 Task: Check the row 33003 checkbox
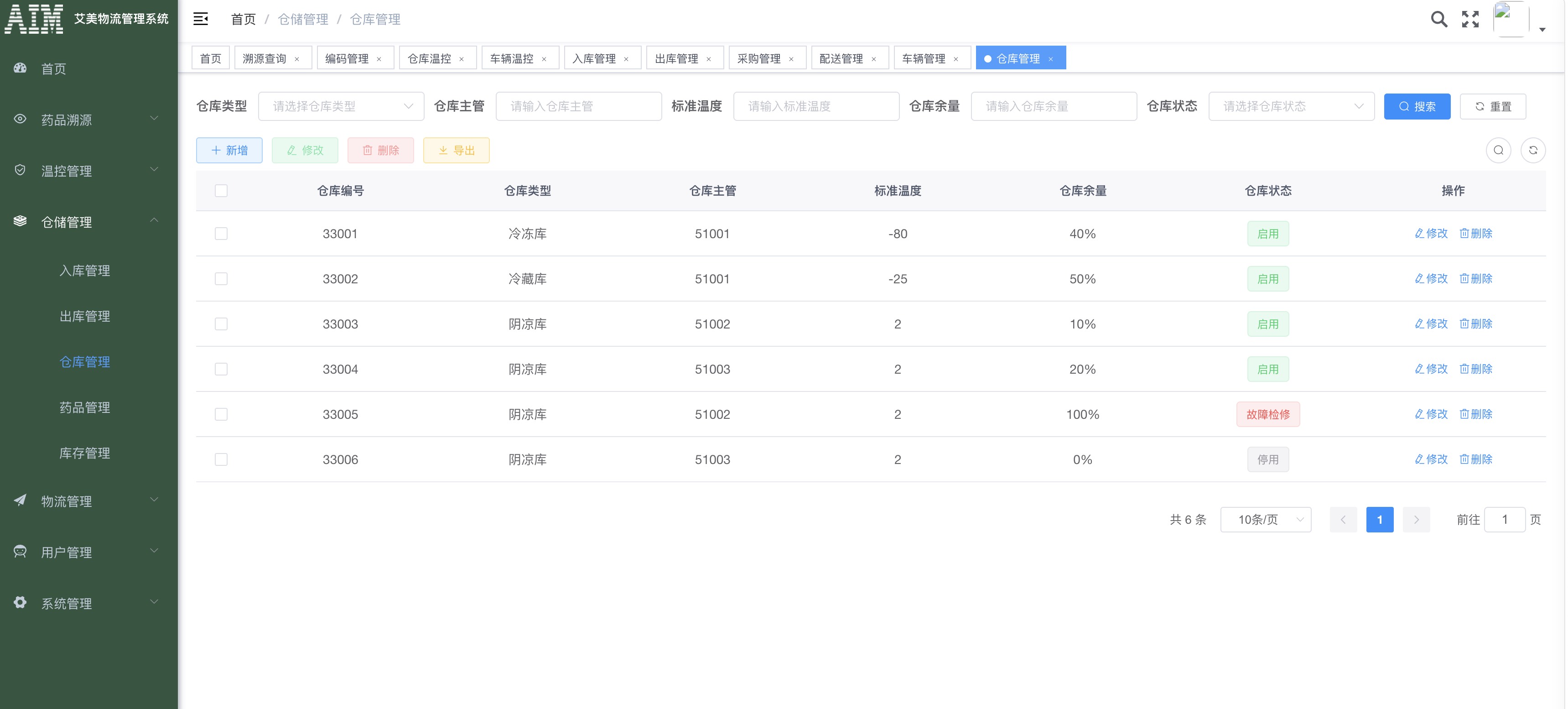[x=221, y=323]
